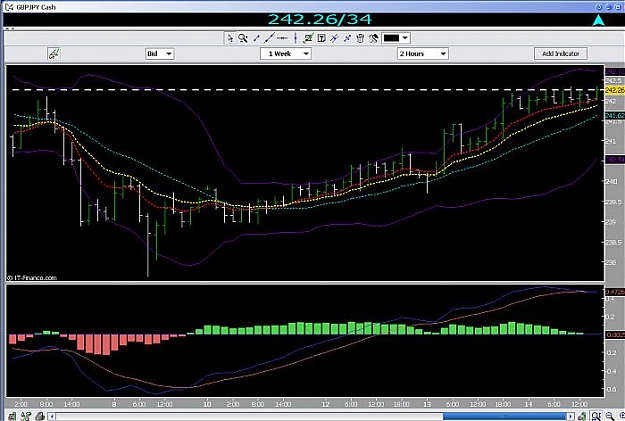Activate the zoom magnifier tool in toolbar
625x421 pixels.
(x=243, y=38)
